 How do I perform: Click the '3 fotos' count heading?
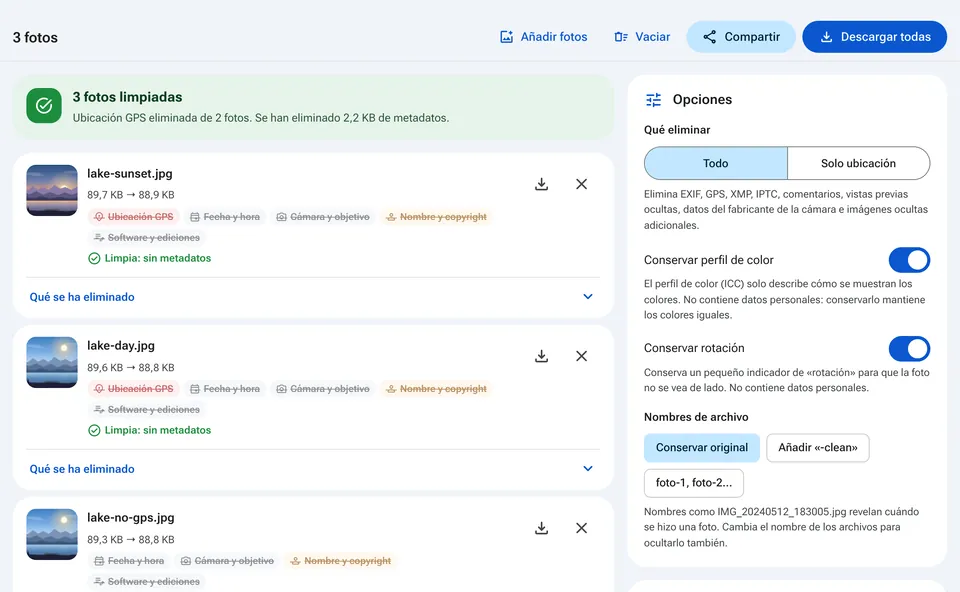pyautogui.click(x=36, y=37)
